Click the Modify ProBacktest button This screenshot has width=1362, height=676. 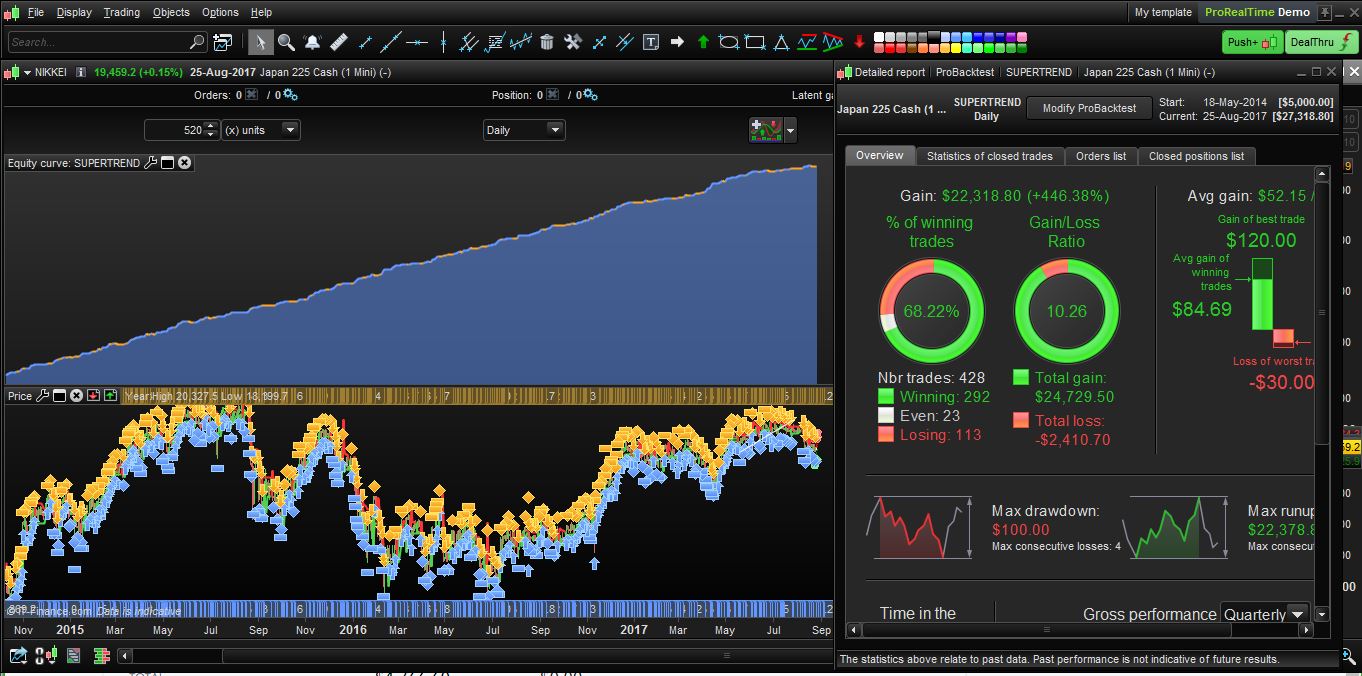pyautogui.click(x=1089, y=108)
